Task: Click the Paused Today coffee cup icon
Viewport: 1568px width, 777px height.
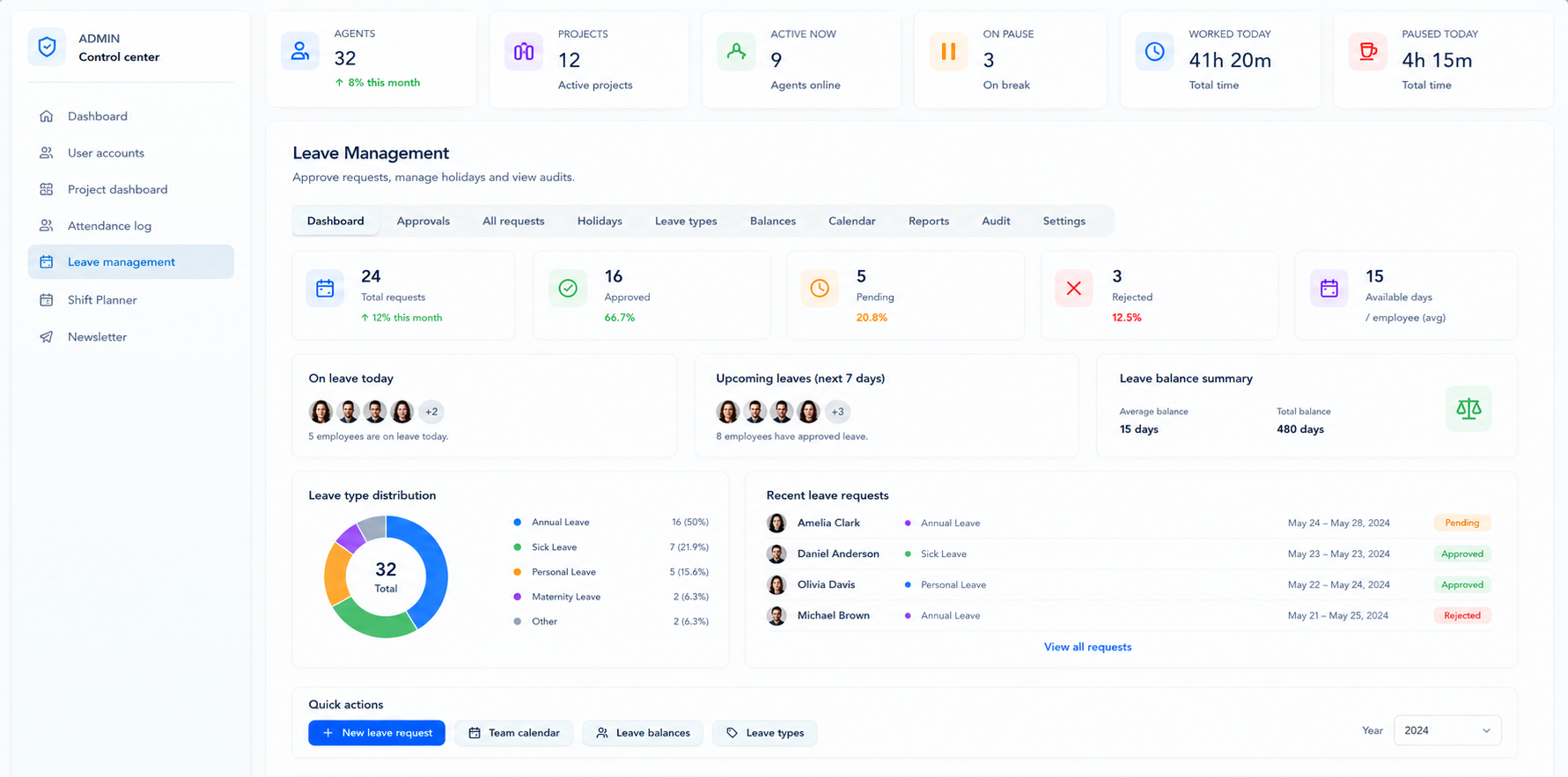Action: [1367, 51]
